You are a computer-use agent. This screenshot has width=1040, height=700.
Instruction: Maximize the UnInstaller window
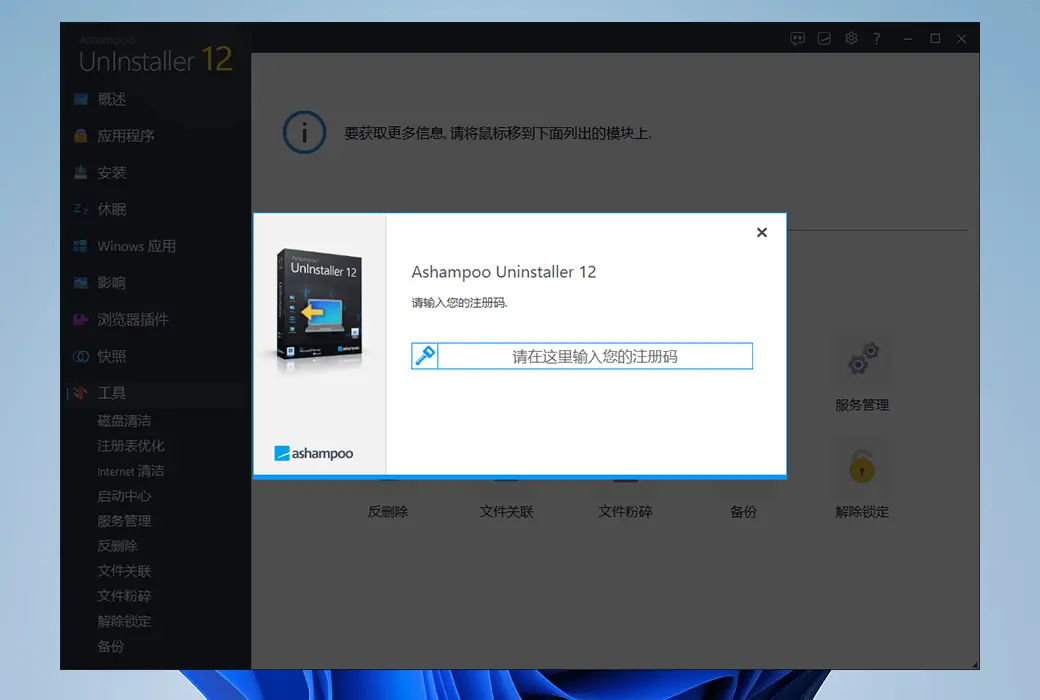(935, 38)
